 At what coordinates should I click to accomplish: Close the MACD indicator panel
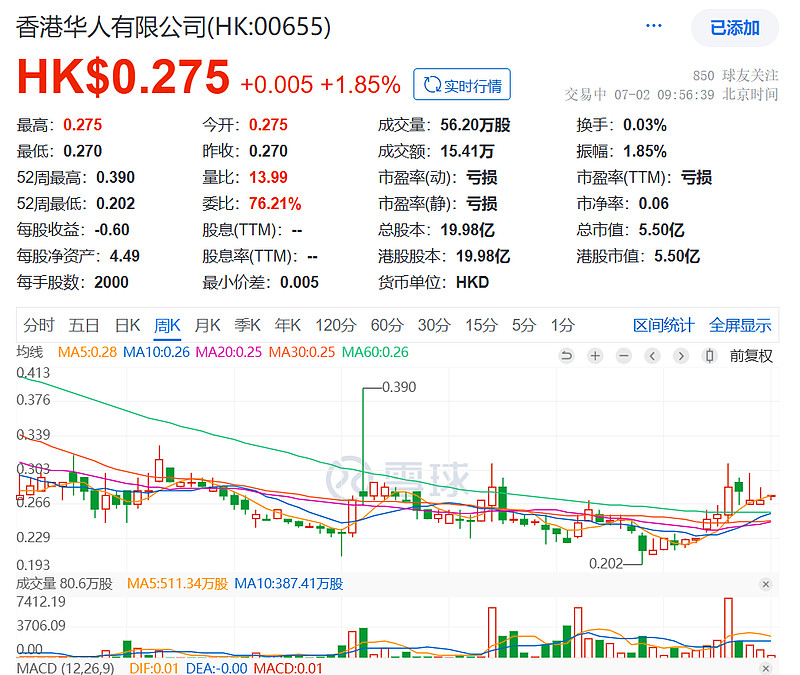765,668
